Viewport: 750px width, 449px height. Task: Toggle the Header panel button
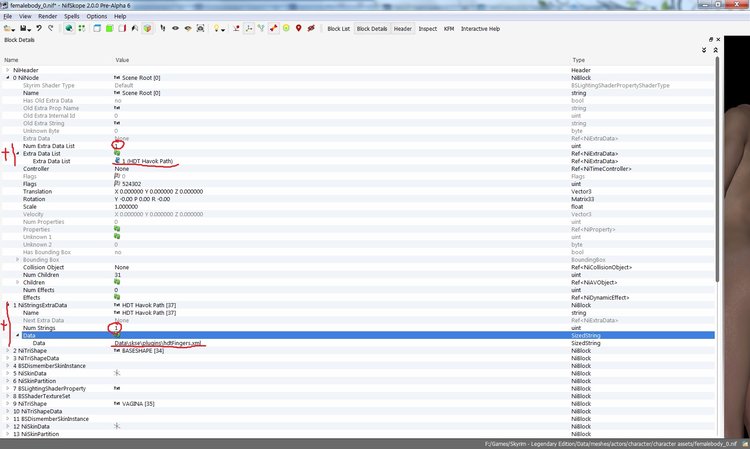click(403, 29)
